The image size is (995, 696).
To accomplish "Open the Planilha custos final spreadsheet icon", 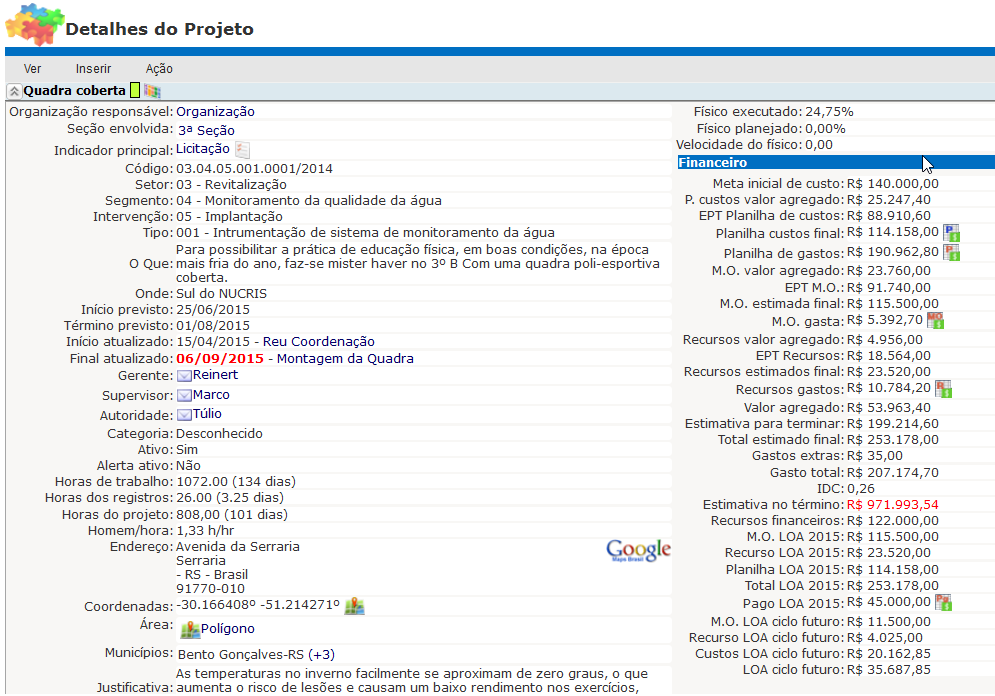I will pos(951,233).
